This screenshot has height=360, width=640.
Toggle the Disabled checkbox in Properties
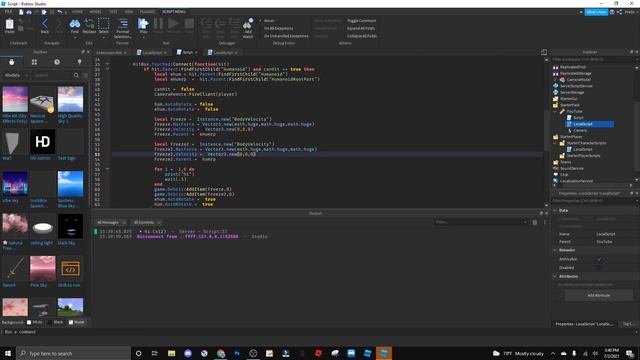pyautogui.click(x=599, y=268)
